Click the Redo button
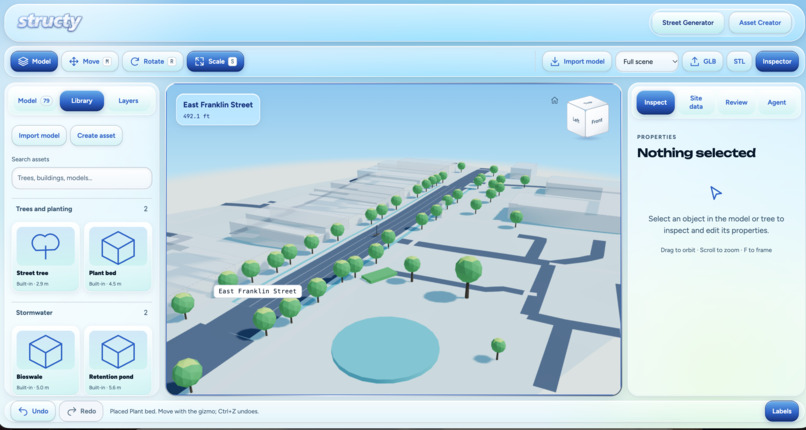806x430 pixels. 81,411
